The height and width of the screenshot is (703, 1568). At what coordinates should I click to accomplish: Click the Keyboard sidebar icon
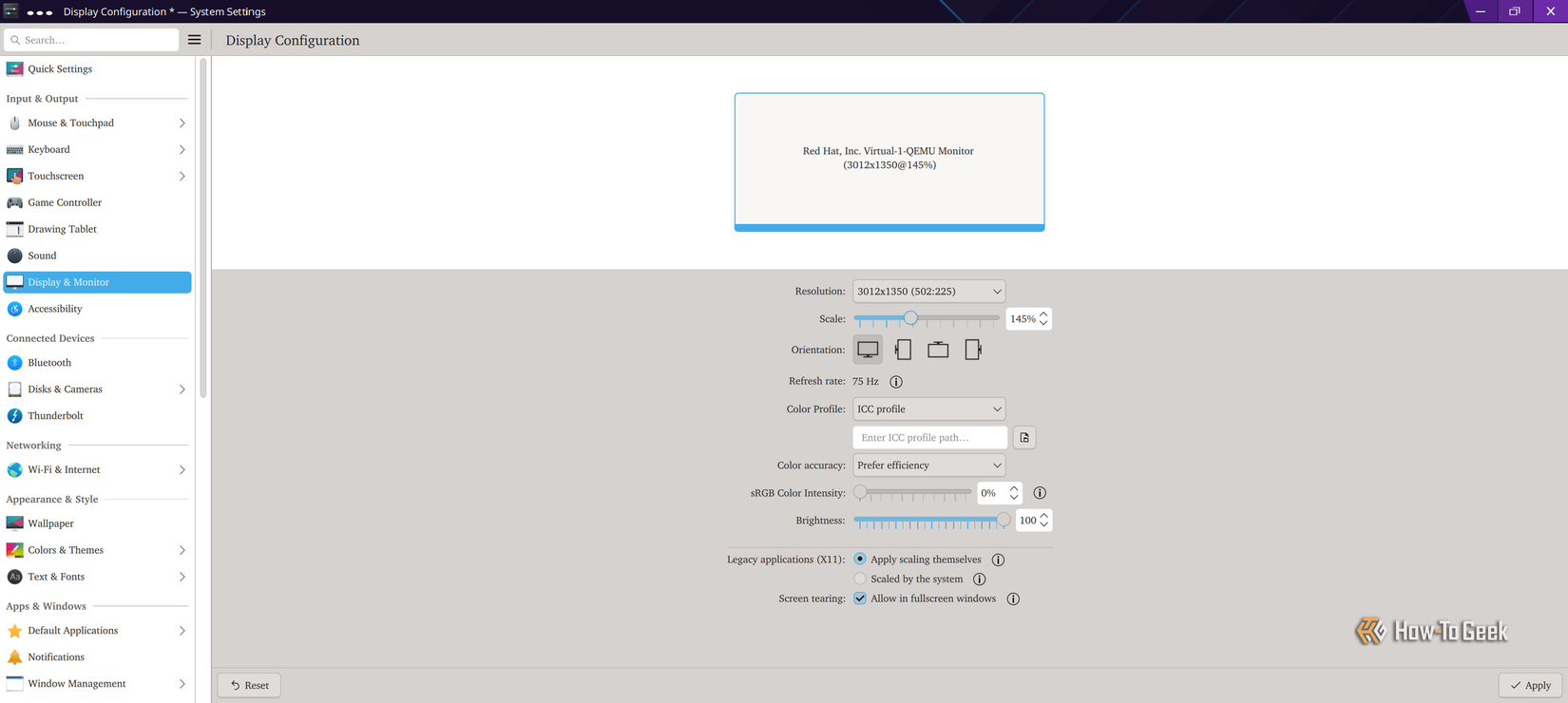click(x=14, y=149)
